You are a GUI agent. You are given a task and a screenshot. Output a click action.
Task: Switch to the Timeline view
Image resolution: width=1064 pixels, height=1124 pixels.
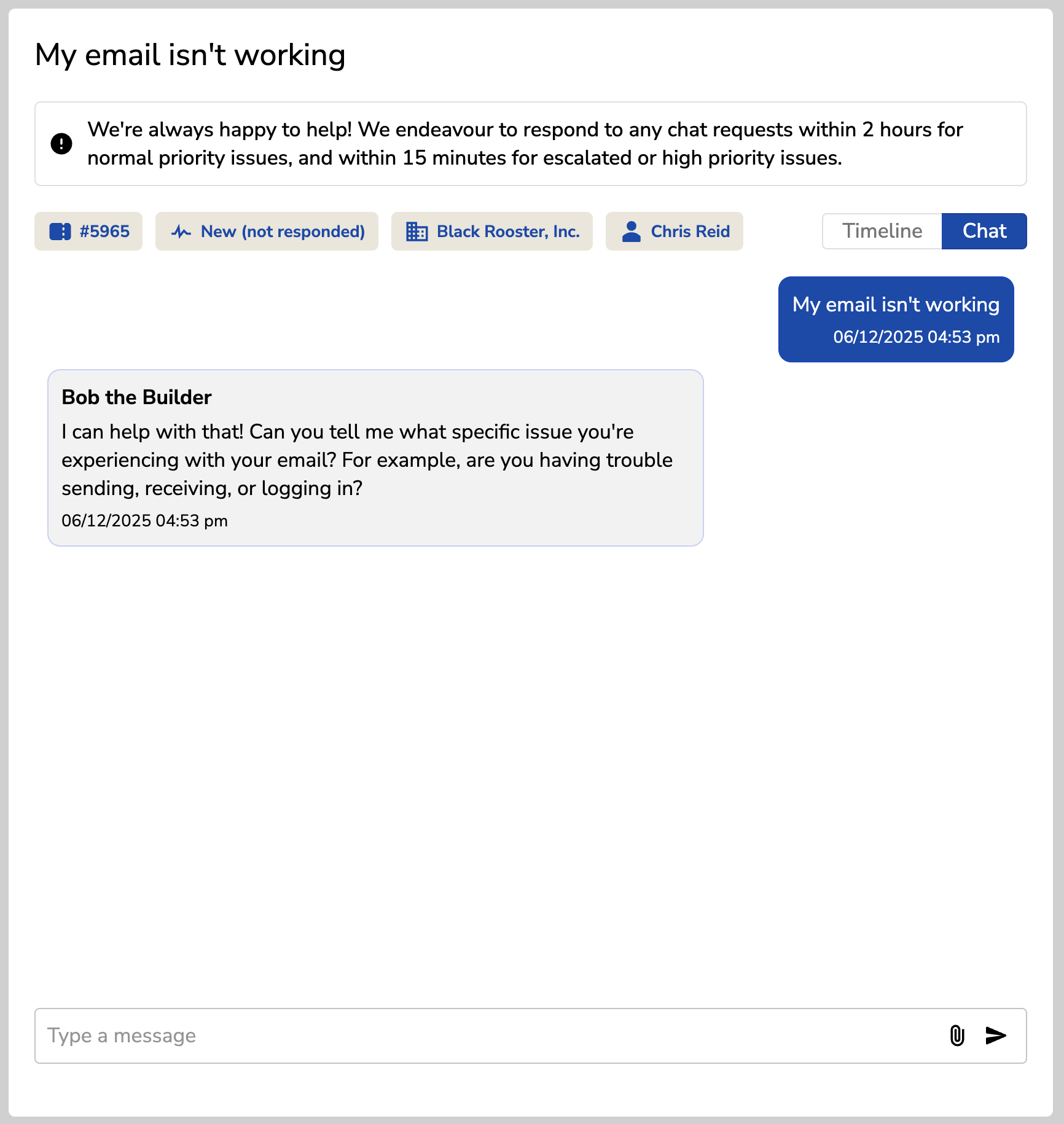[x=882, y=231]
